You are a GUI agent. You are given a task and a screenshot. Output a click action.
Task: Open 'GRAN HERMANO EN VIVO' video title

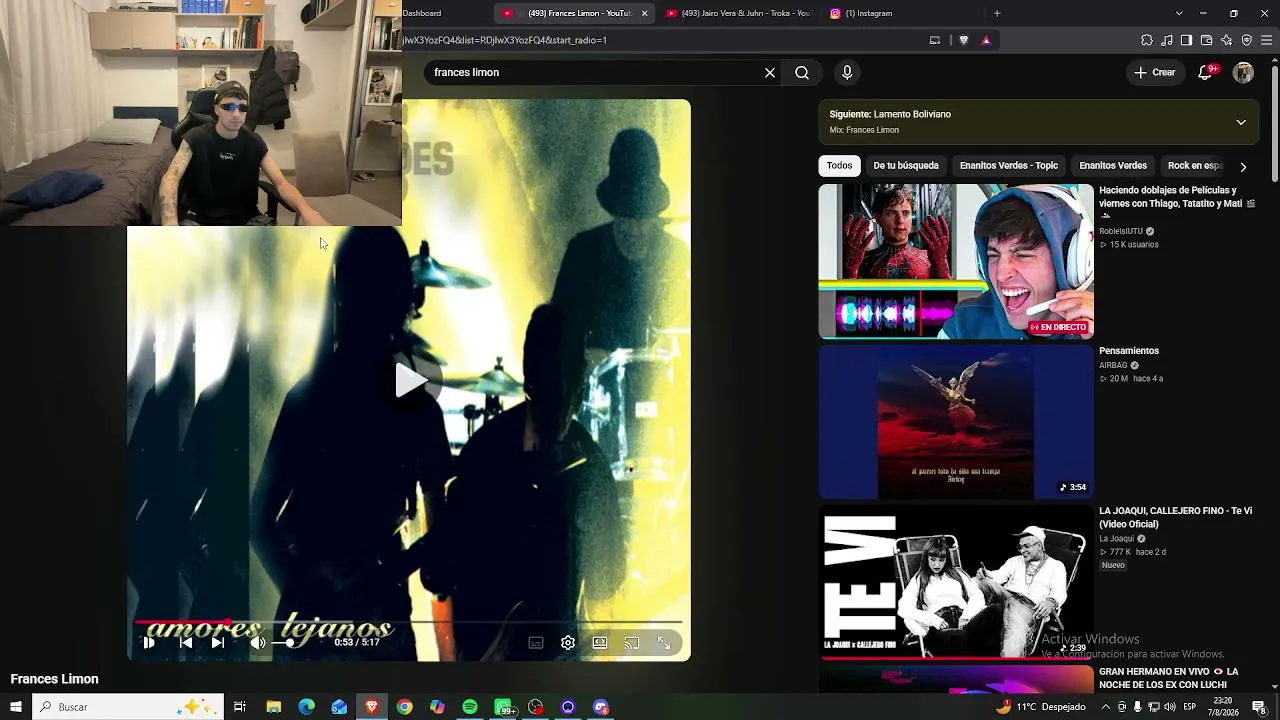pyautogui.click(x=1169, y=678)
